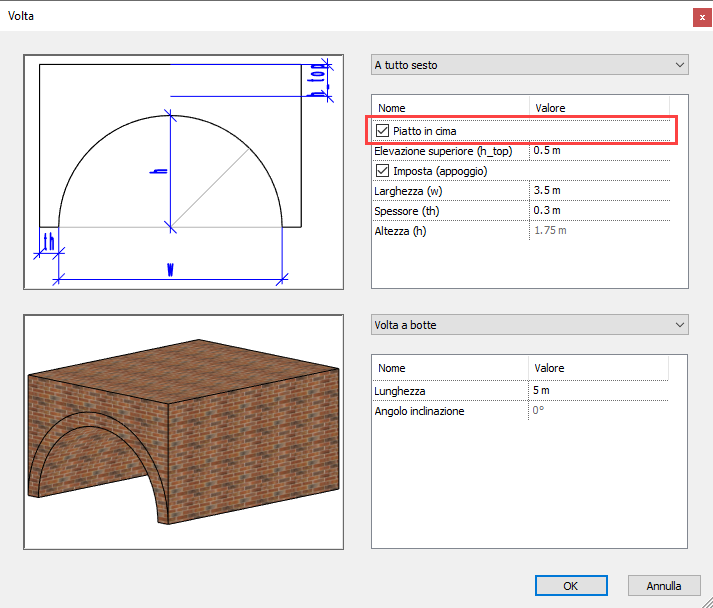Image resolution: width=713 pixels, height=608 pixels.
Task: Select the Lunghezza label
Action: [400, 392]
